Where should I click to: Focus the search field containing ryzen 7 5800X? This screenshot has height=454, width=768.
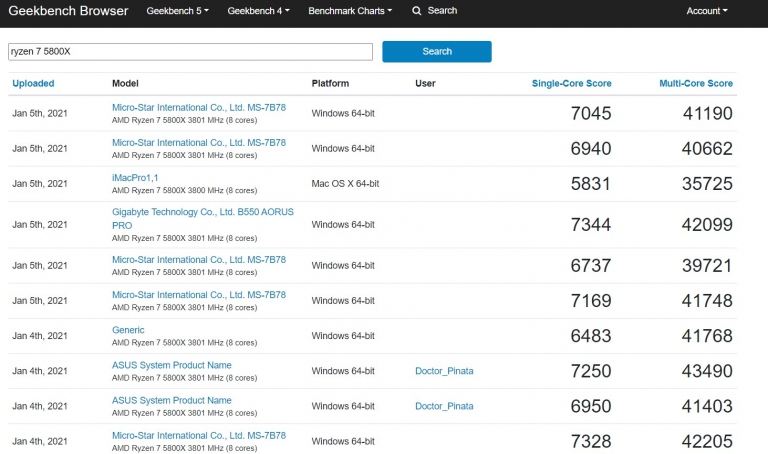point(190,51)
